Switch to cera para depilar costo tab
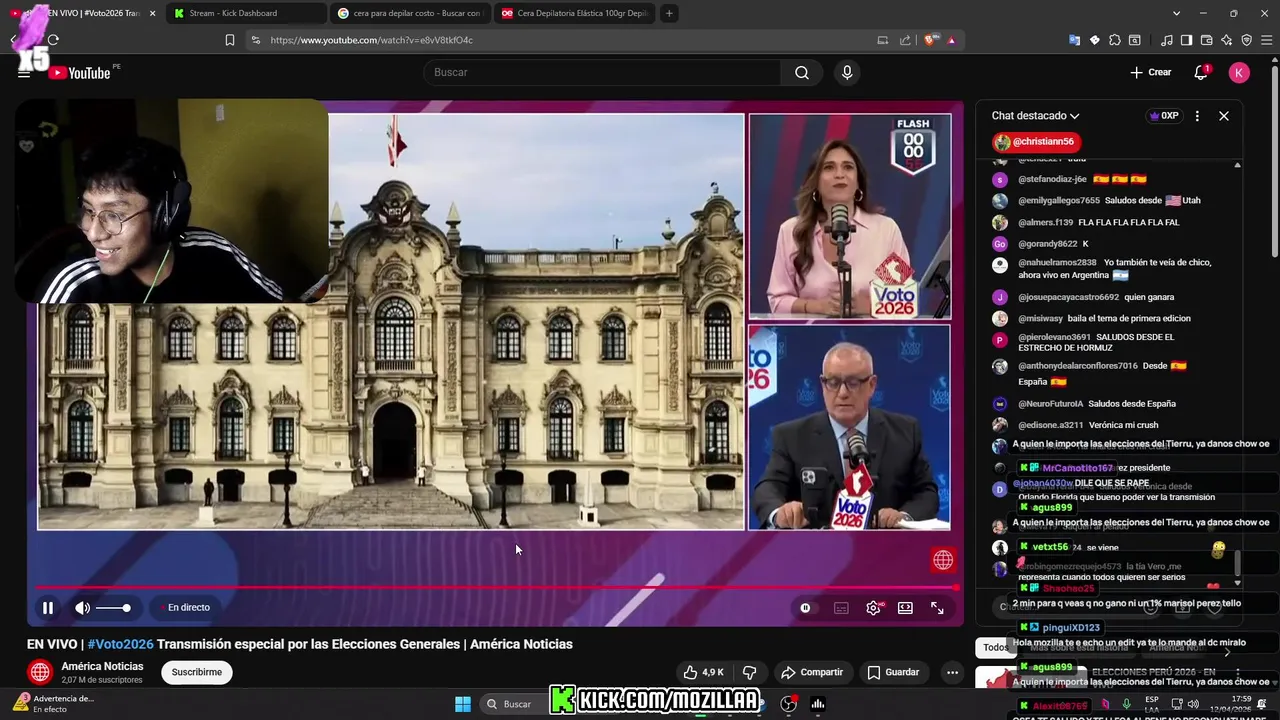This screenshot has width=1280, height=720. pyautogui.click(x=410, y=13)
